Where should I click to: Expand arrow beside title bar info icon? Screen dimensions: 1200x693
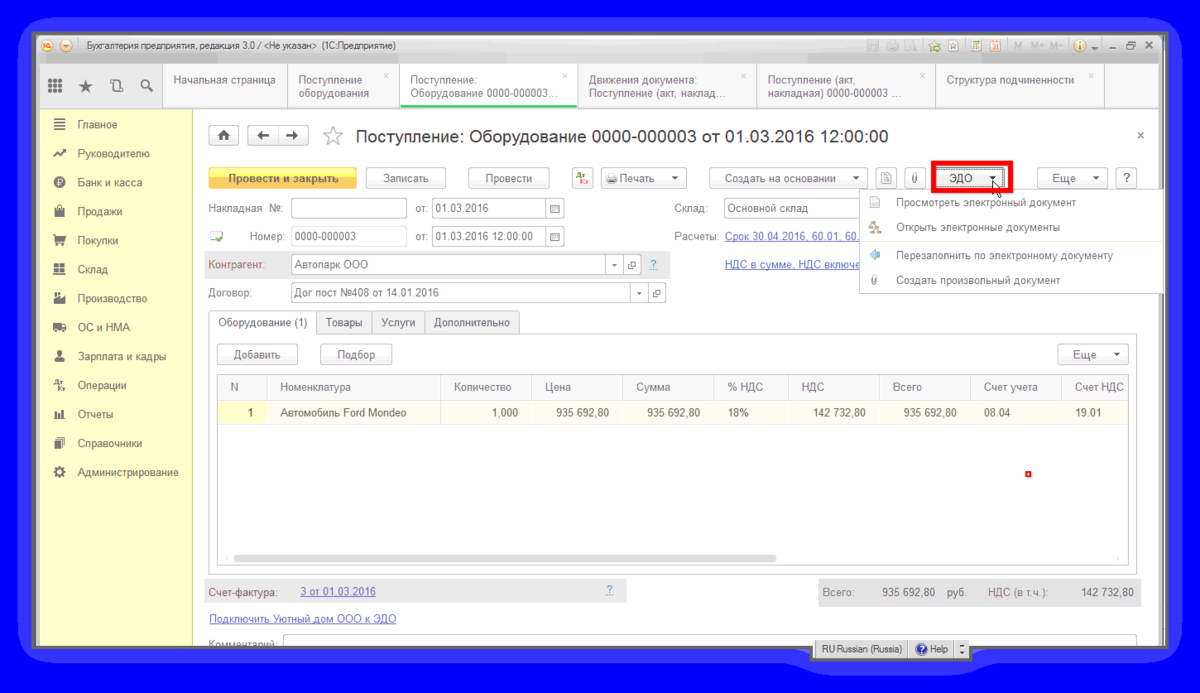[x=1095, y=47]
